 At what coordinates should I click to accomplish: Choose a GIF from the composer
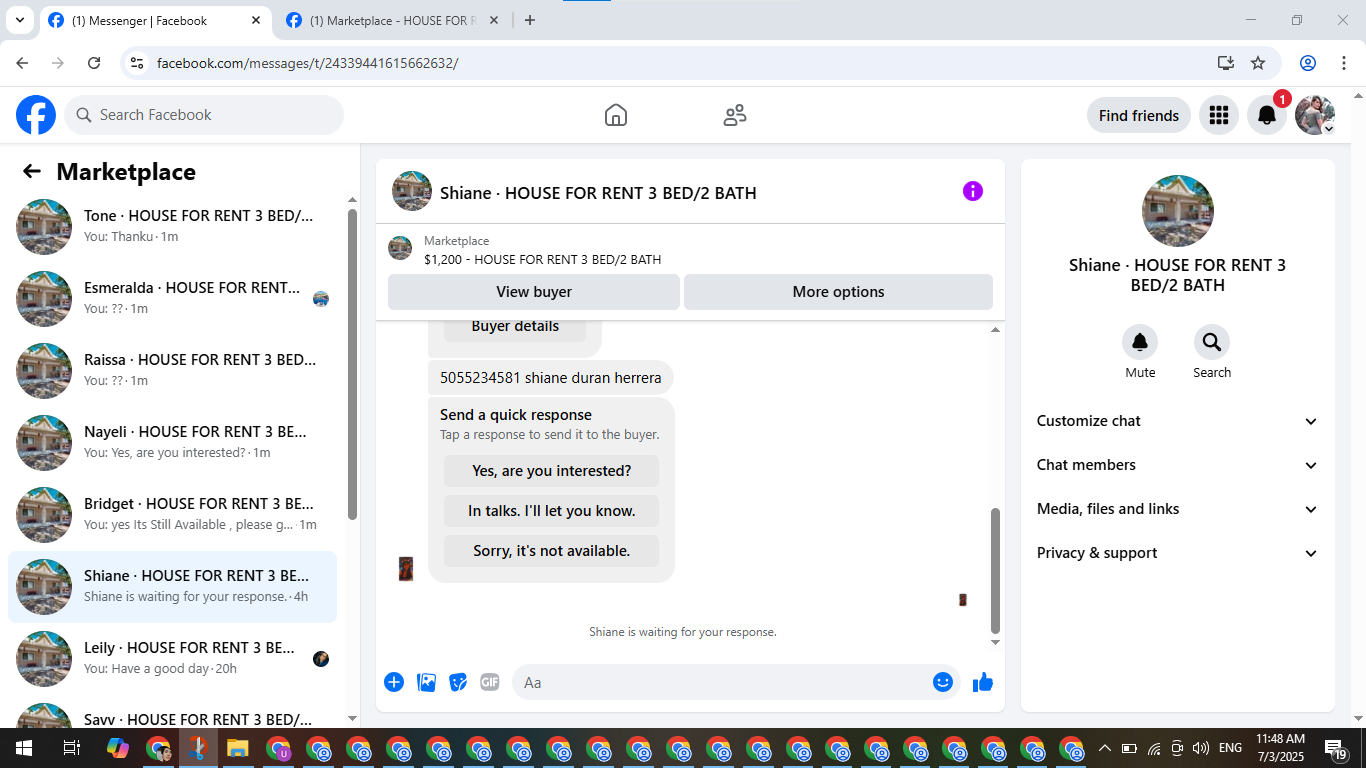(489, 682)
